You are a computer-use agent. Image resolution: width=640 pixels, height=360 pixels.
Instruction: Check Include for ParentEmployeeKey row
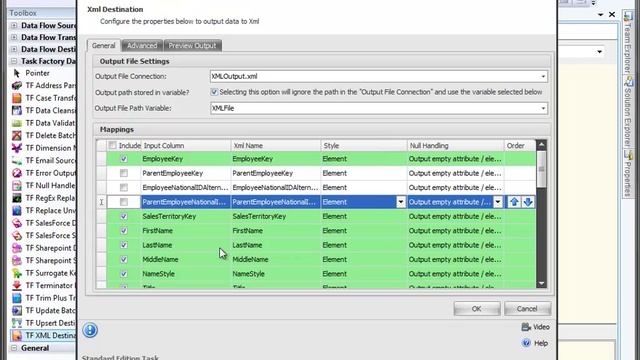tap(124, 173)
